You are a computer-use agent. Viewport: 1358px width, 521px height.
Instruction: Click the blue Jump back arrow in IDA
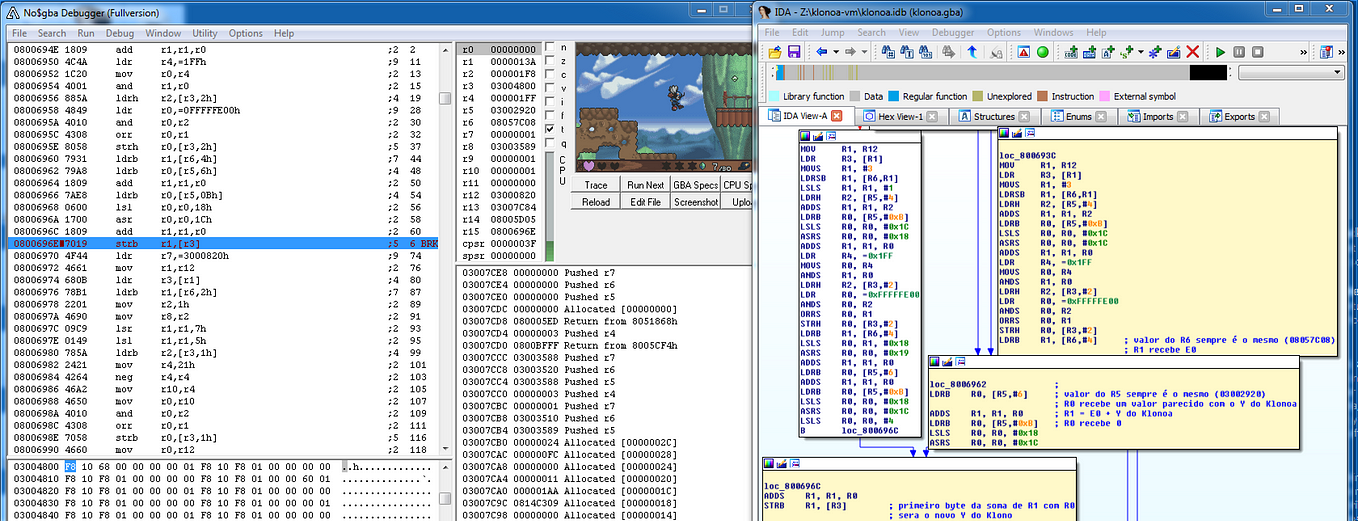(822, 51)
